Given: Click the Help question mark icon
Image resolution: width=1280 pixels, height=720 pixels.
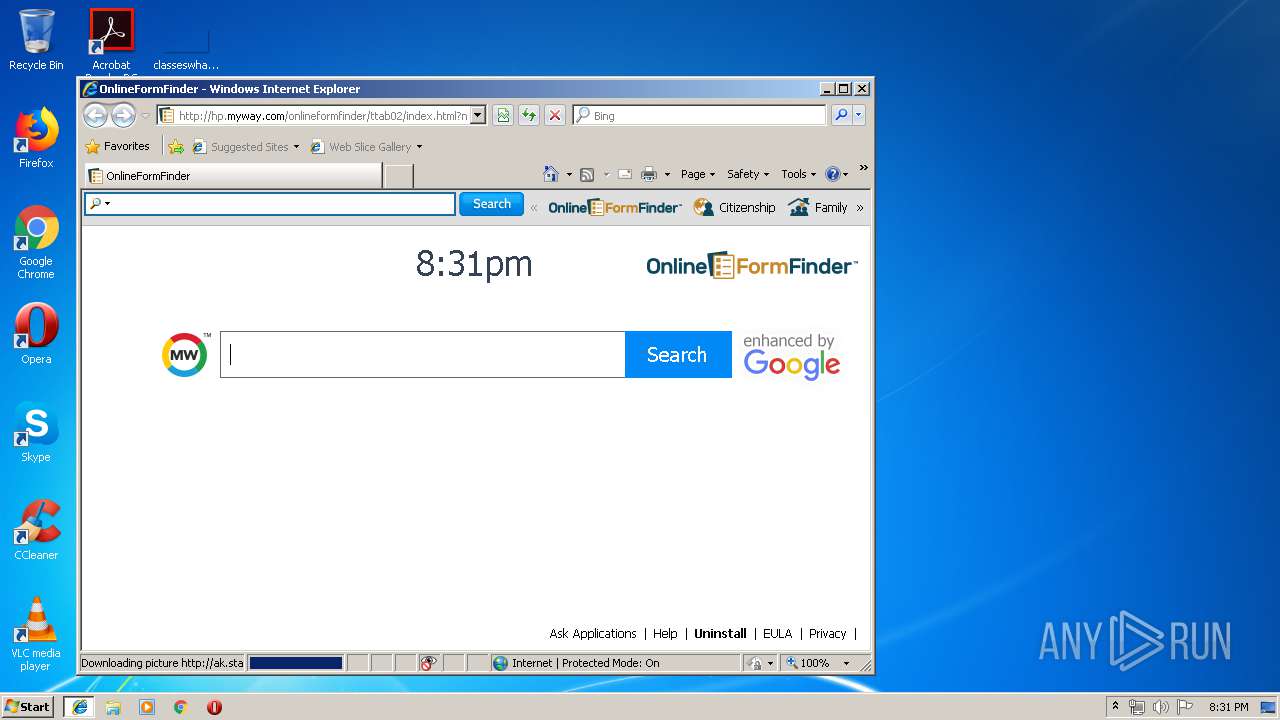Looking at the screenshot, I should (833, 174).
